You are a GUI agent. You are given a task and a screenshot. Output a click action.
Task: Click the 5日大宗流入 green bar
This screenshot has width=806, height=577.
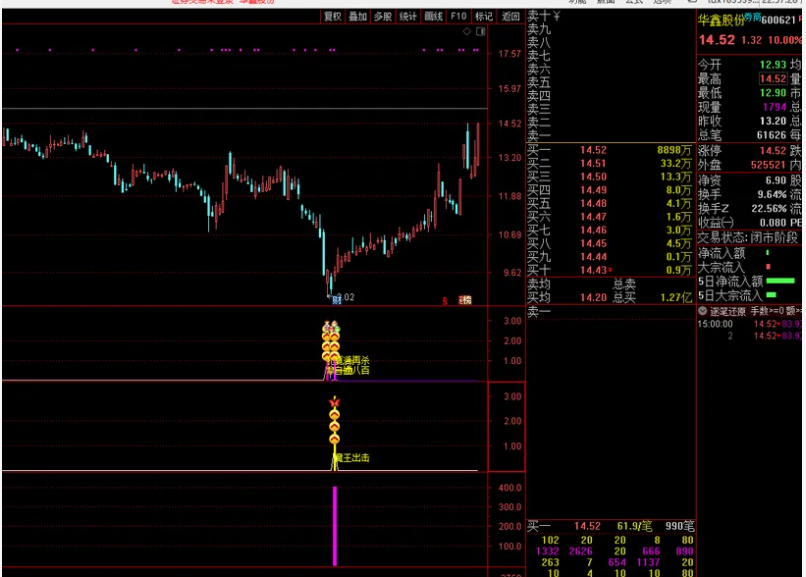click(771, 295)
